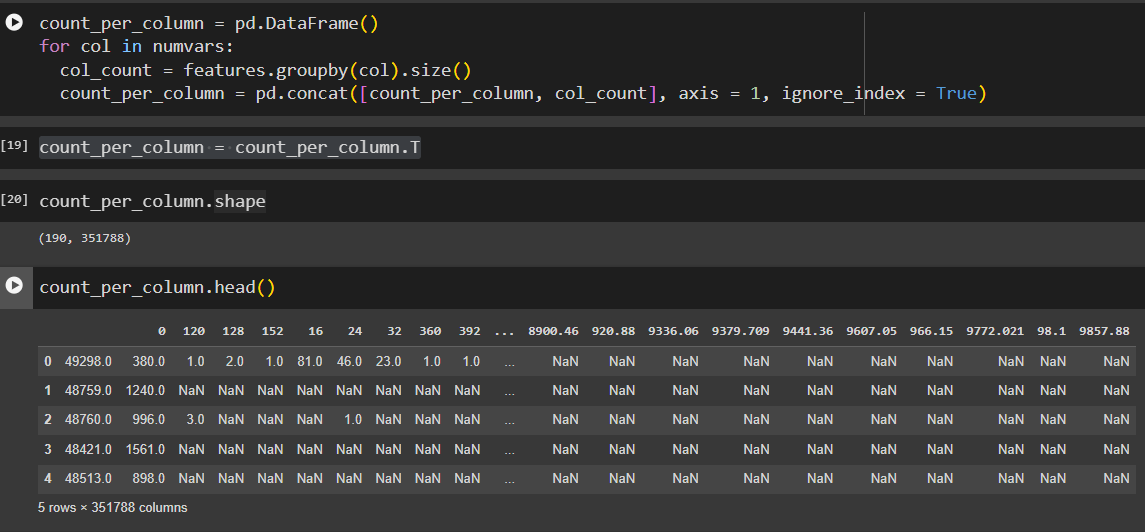Click column header 392
1145x532 pixels.
tap(470, 331)
